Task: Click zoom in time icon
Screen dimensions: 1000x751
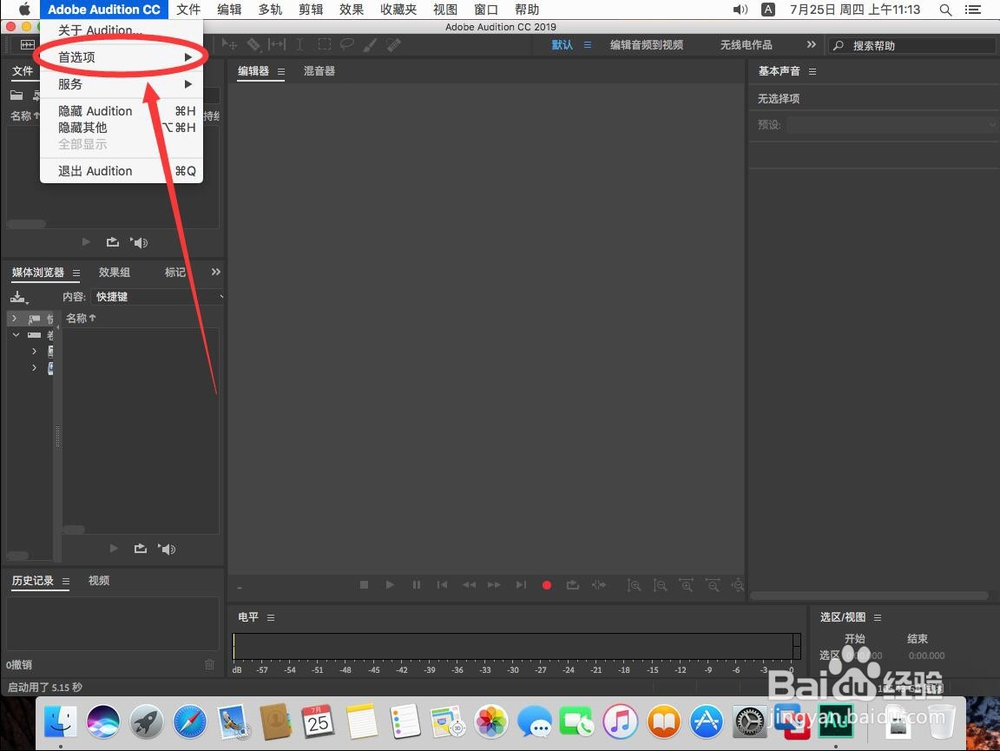Action: 686,585
